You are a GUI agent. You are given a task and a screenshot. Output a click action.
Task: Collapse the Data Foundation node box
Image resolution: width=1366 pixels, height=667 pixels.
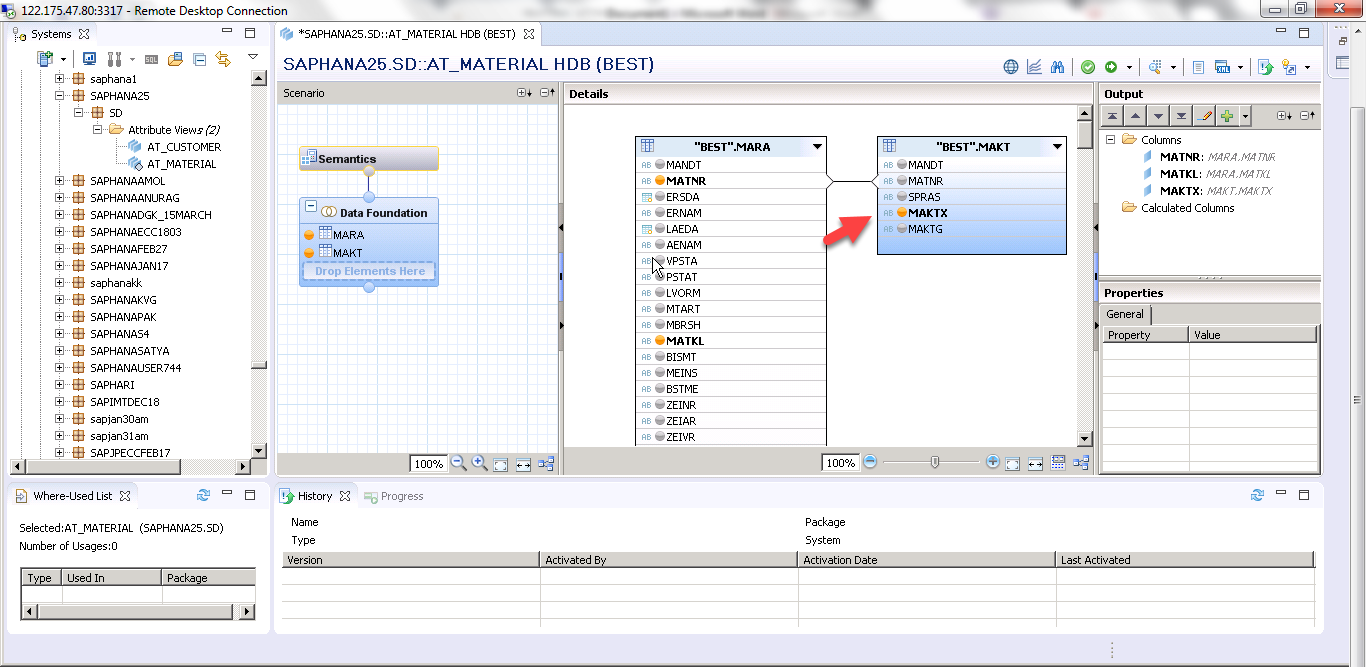coord(311,207)
